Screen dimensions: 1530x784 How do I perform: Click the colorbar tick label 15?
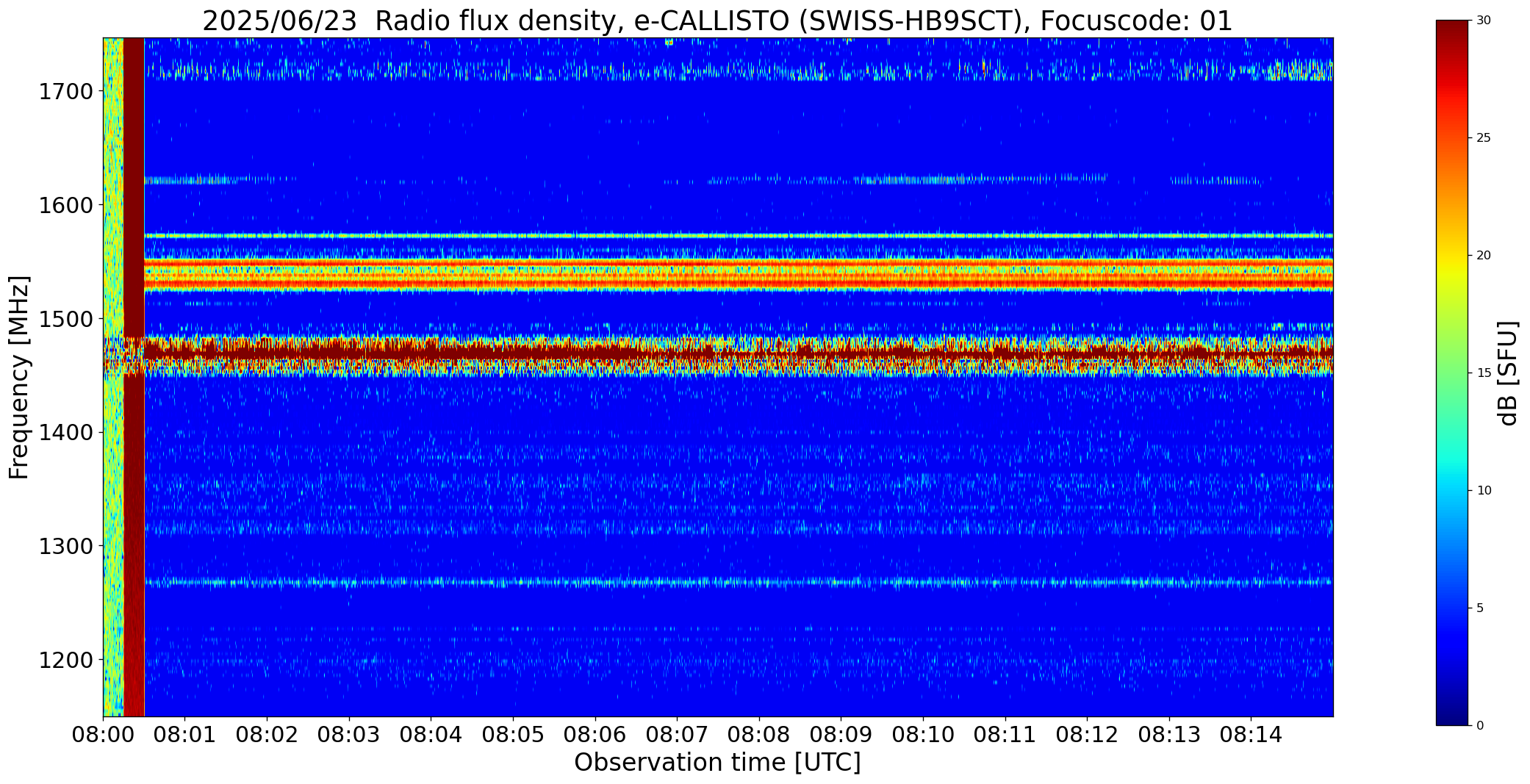coord(1484,373)
